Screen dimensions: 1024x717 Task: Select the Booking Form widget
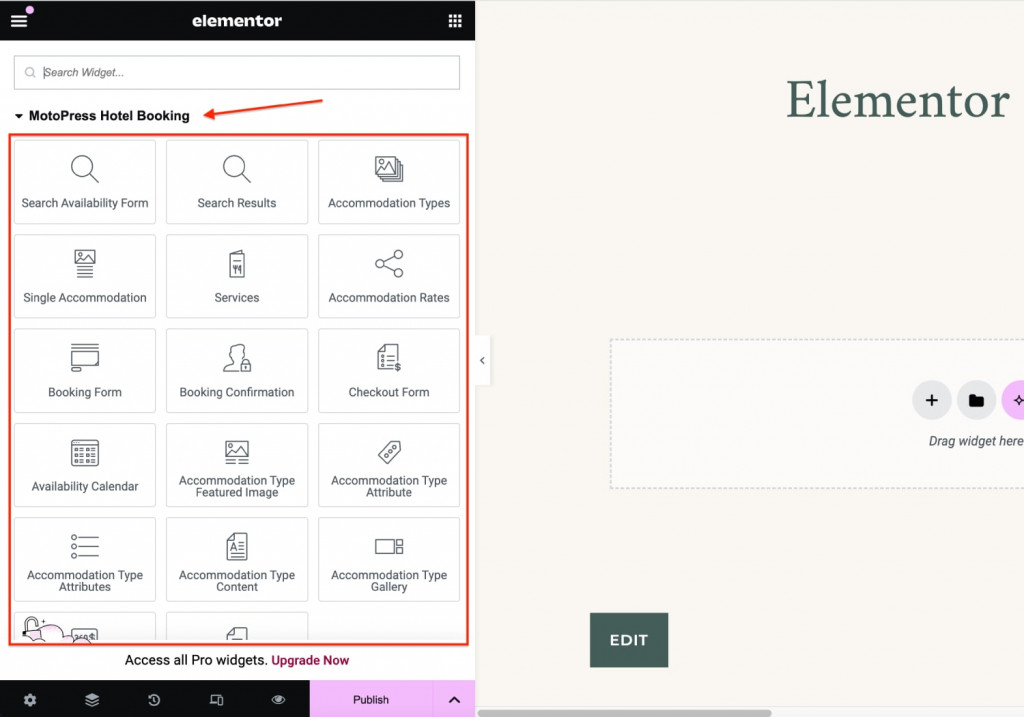[x=85, y=370]
